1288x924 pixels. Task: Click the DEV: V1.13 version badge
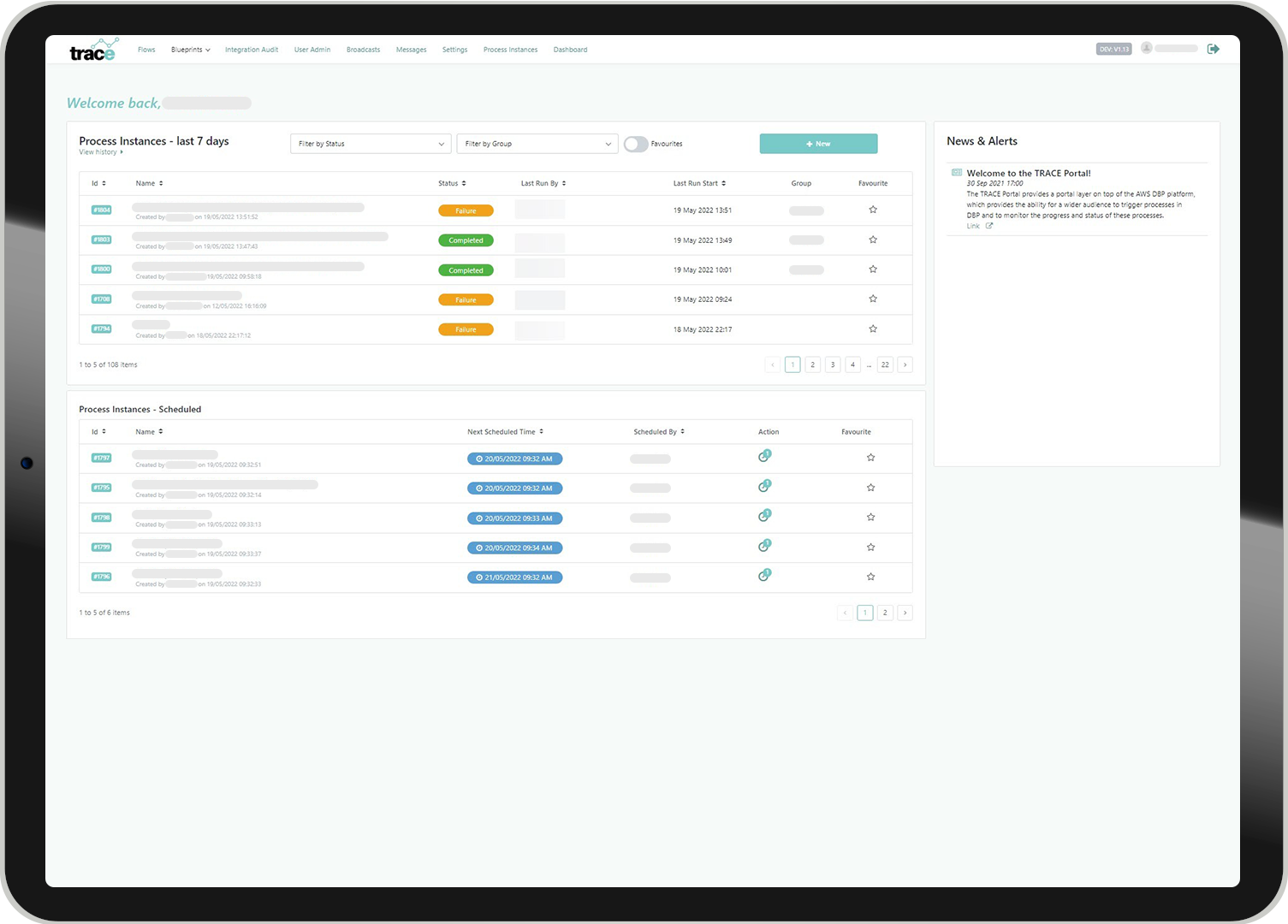(1113, 49)
